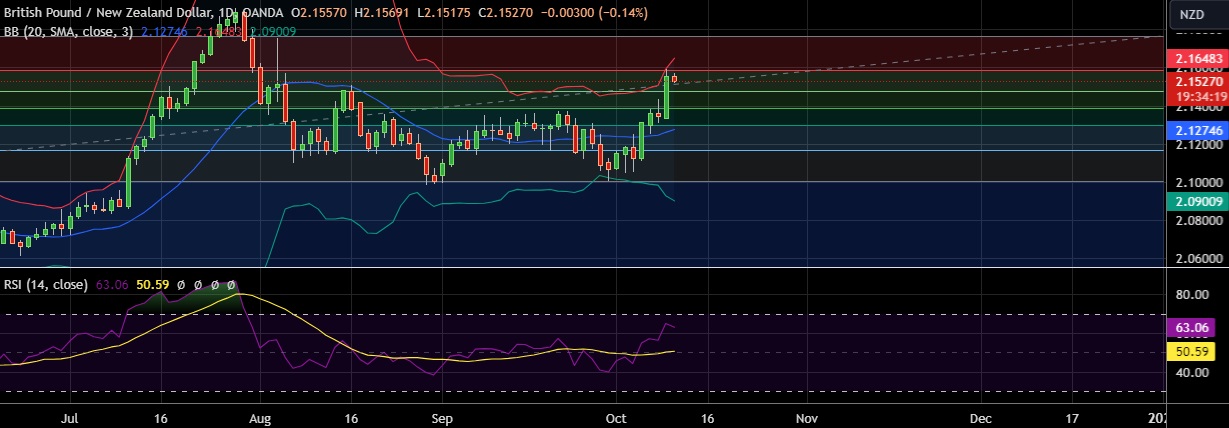The image size is (1229, 428).
Task: Click the purple RSI value label 63.06 on axis
Action: pos(1190,327)
